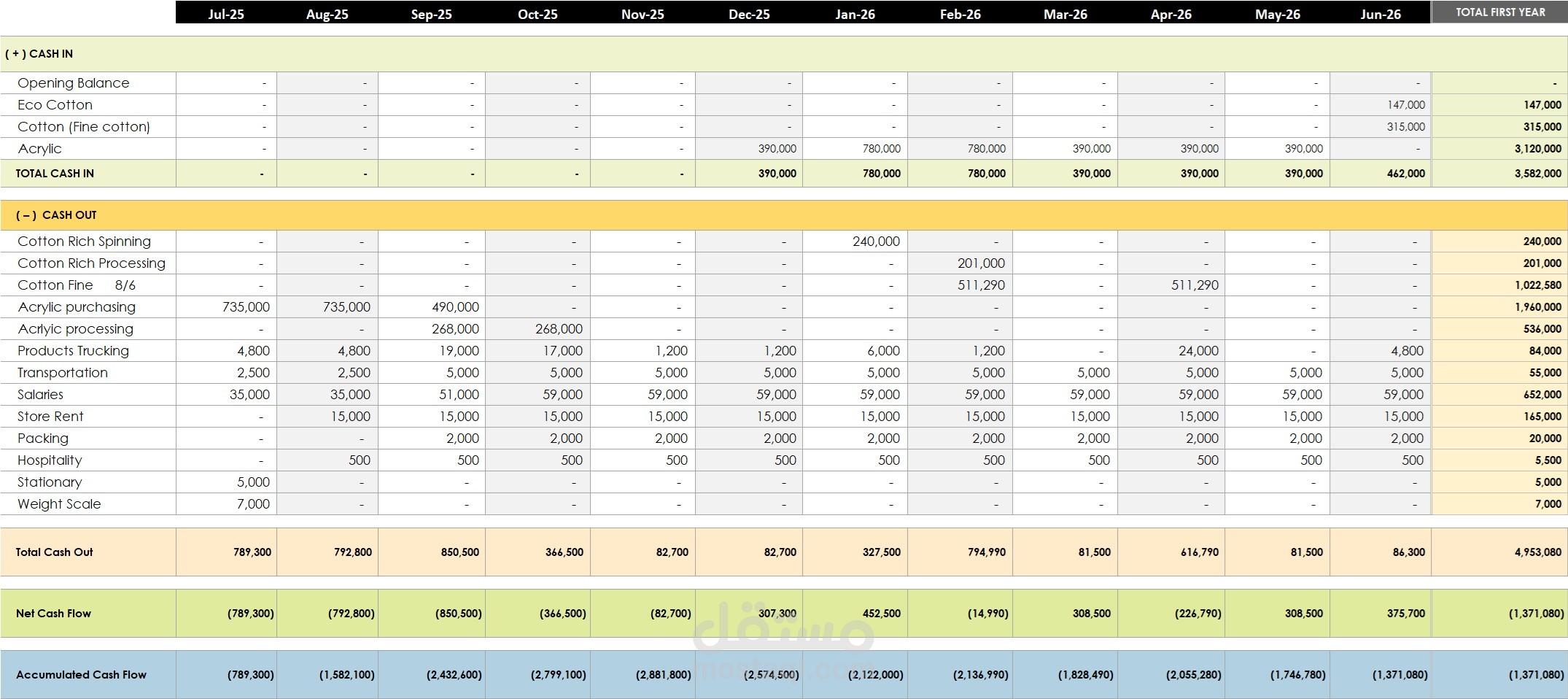This screenshot has height=699, width=1568.
Task: Click the ( – ) CASH OUT section label
Action: coord(56,215)
